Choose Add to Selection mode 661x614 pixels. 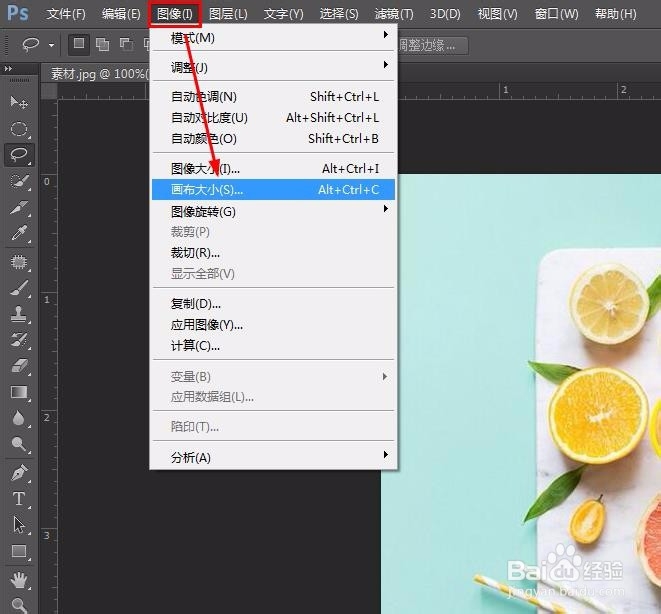click(102, 44)
